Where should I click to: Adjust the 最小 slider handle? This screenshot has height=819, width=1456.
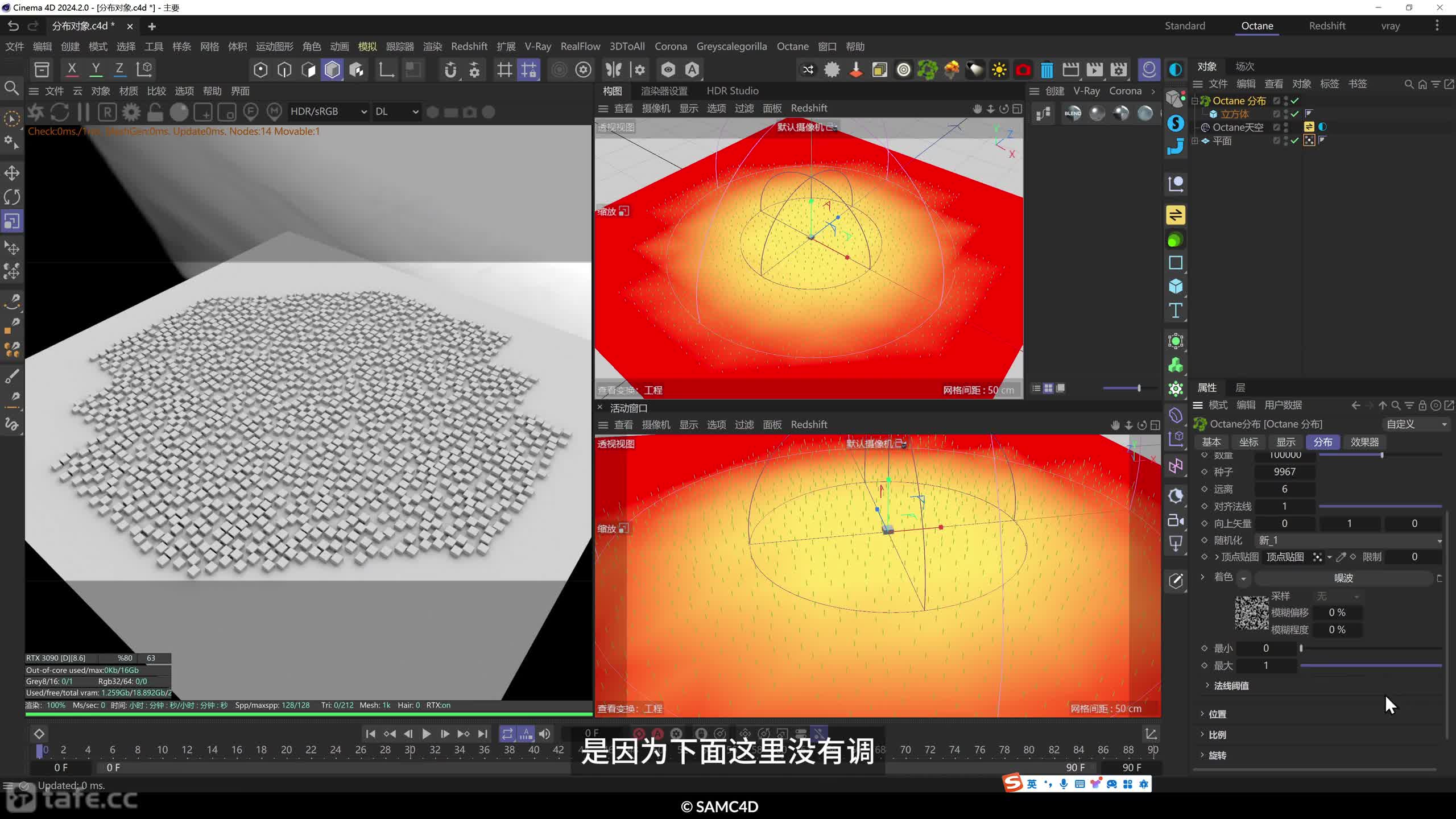[x=1301, y=648]
